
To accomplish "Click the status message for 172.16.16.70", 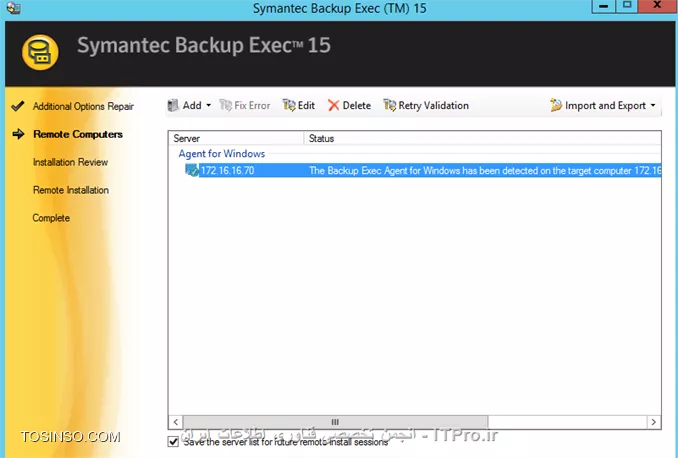I will coord(485,170).
